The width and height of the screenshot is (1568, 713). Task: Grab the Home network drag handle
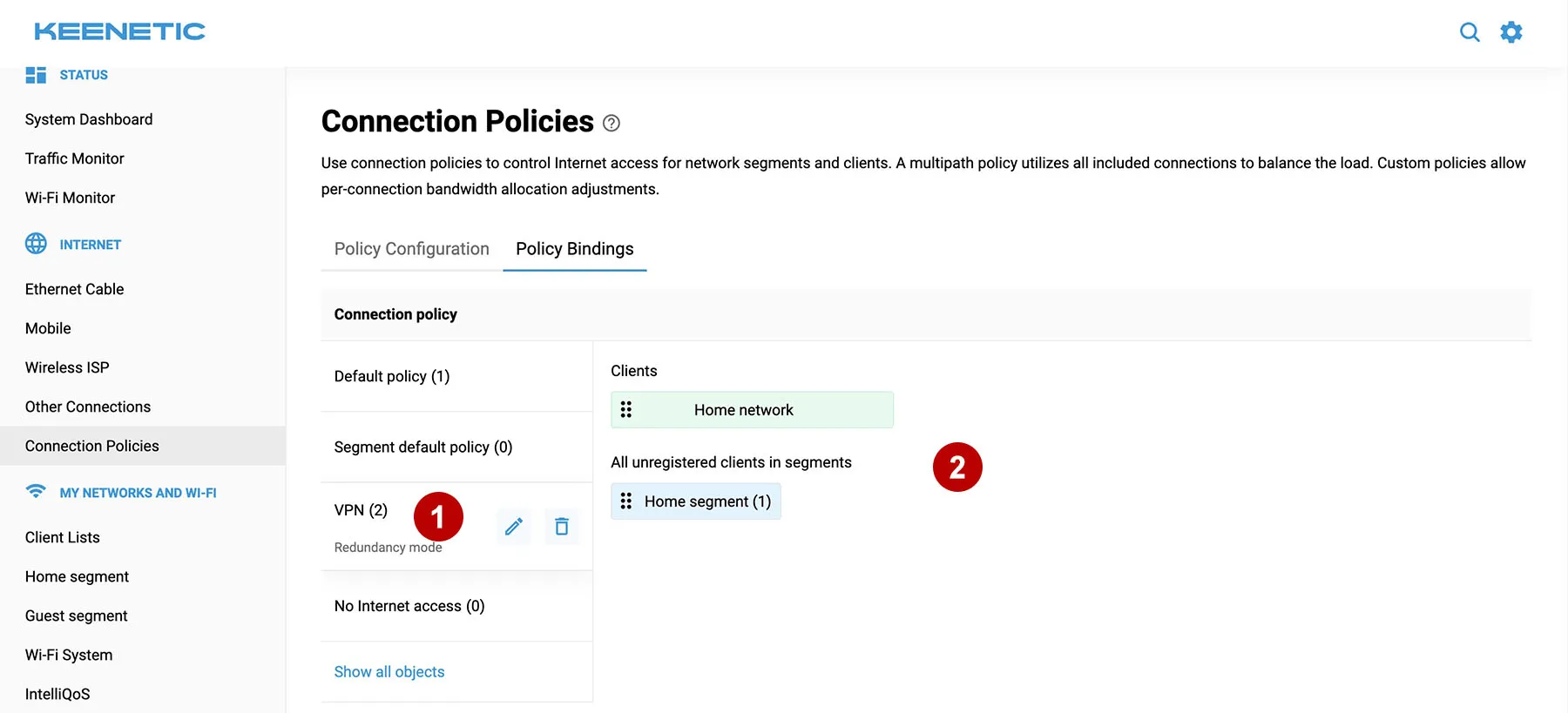click(x=626, y=410)
